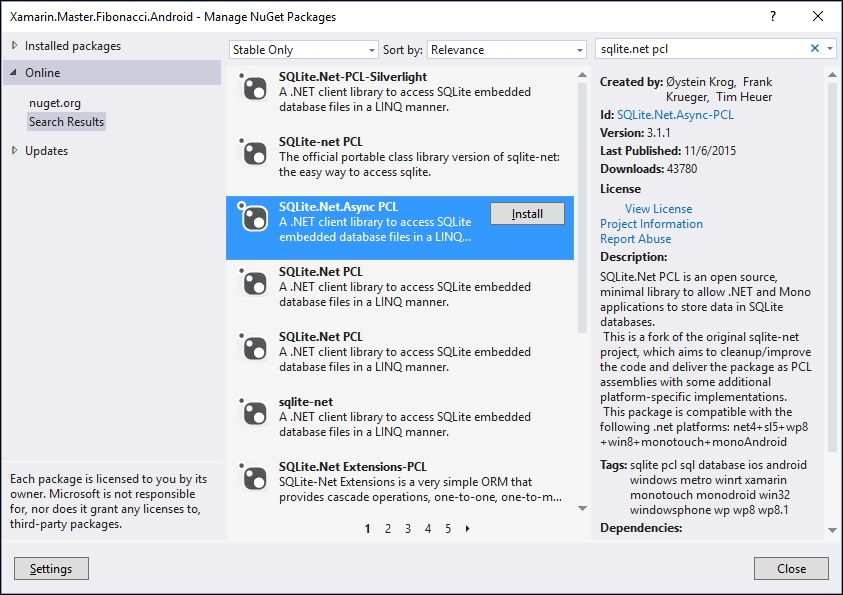Image resolution: width=843 pixels, height=595 pixels.
Task: Click the Dependencies heading
Action: click(641, 528)
